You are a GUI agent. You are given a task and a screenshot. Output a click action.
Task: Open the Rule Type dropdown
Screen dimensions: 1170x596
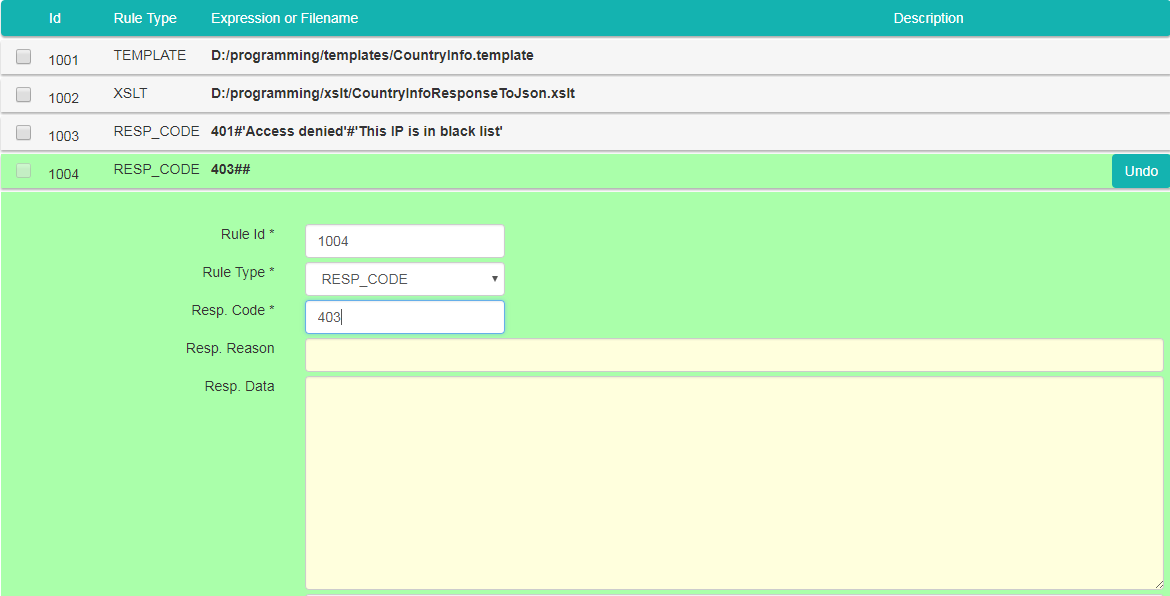404,279
